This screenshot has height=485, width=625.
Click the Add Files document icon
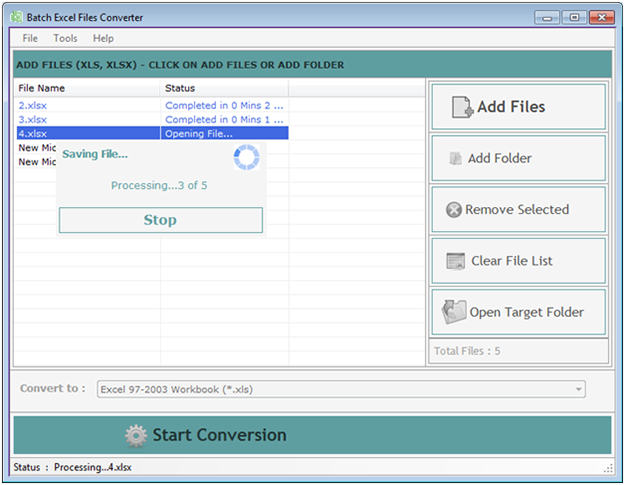[462, 107]
